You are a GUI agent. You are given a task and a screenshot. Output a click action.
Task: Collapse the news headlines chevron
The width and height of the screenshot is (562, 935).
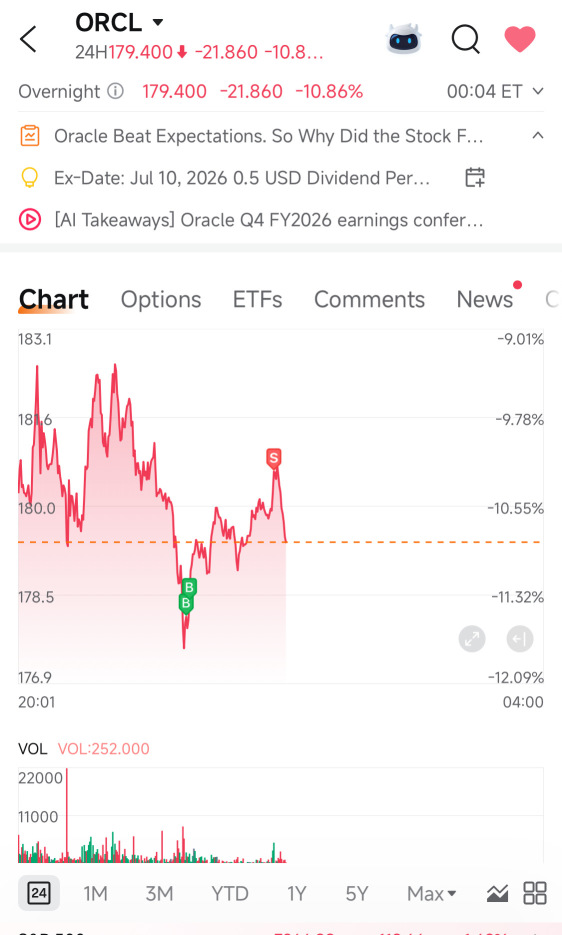pyautogui.click(x=538, y=135)
